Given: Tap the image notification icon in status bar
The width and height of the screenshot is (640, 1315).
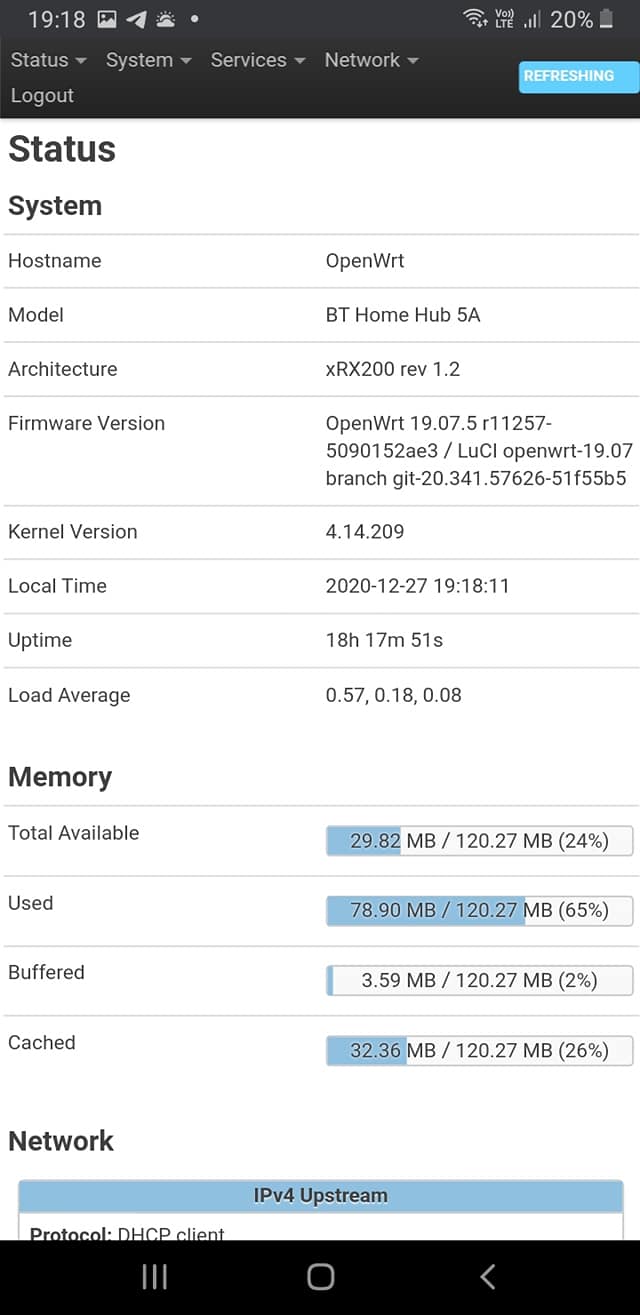Looking at the screenshot, I should [107, 19].
